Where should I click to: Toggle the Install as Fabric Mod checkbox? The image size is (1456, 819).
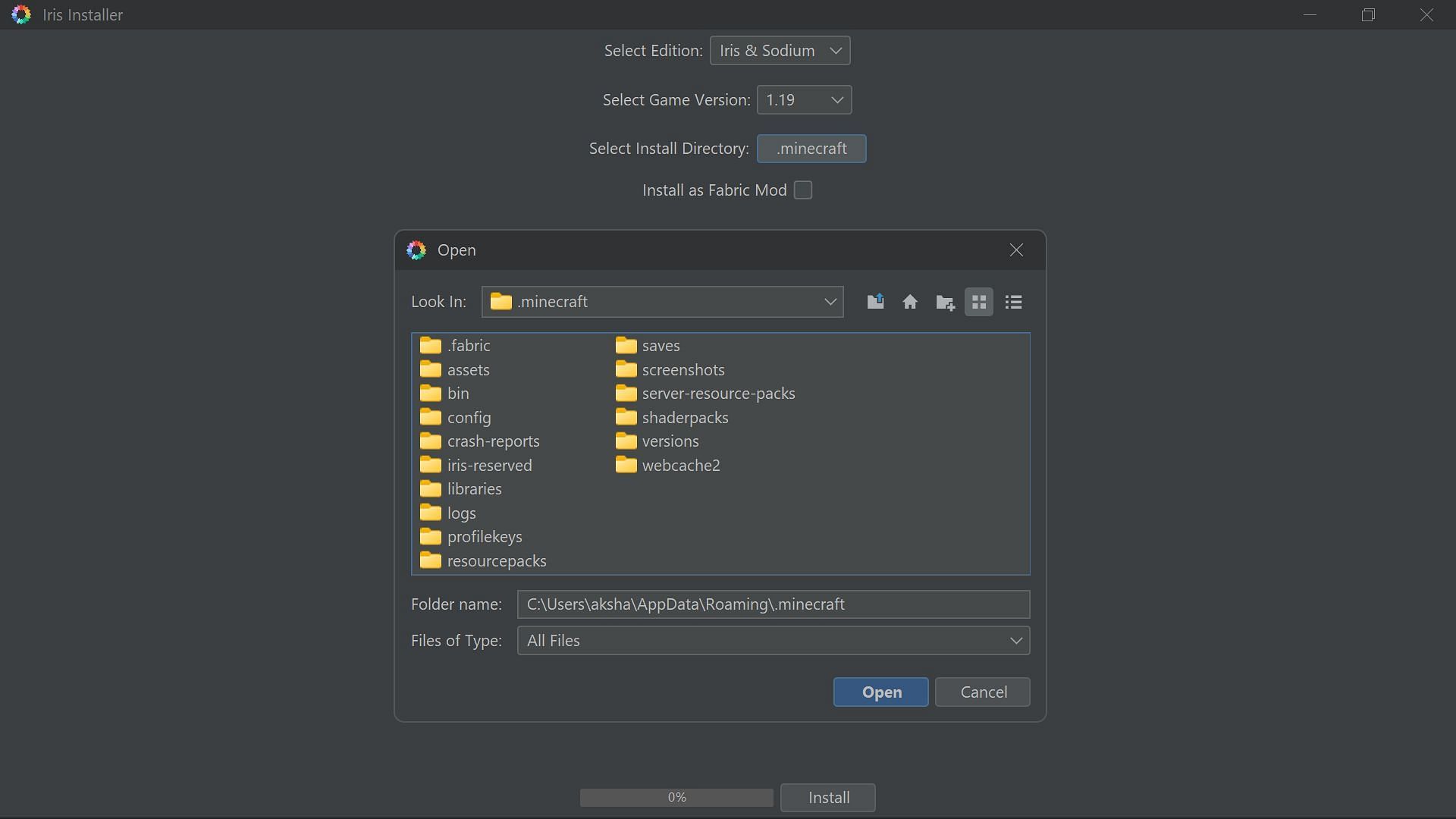(x=804, y=190)
